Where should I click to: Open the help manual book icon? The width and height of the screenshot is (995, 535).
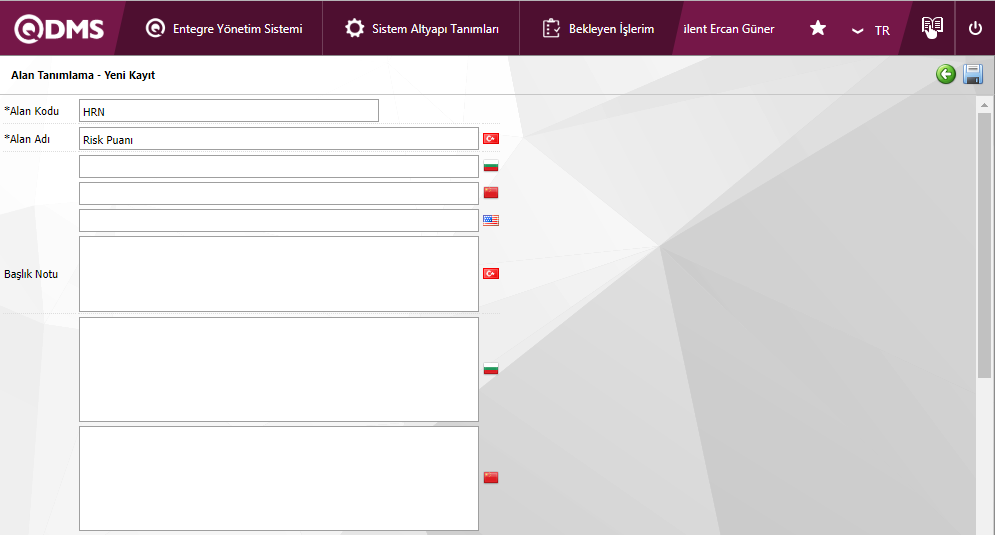pos(932,28)
